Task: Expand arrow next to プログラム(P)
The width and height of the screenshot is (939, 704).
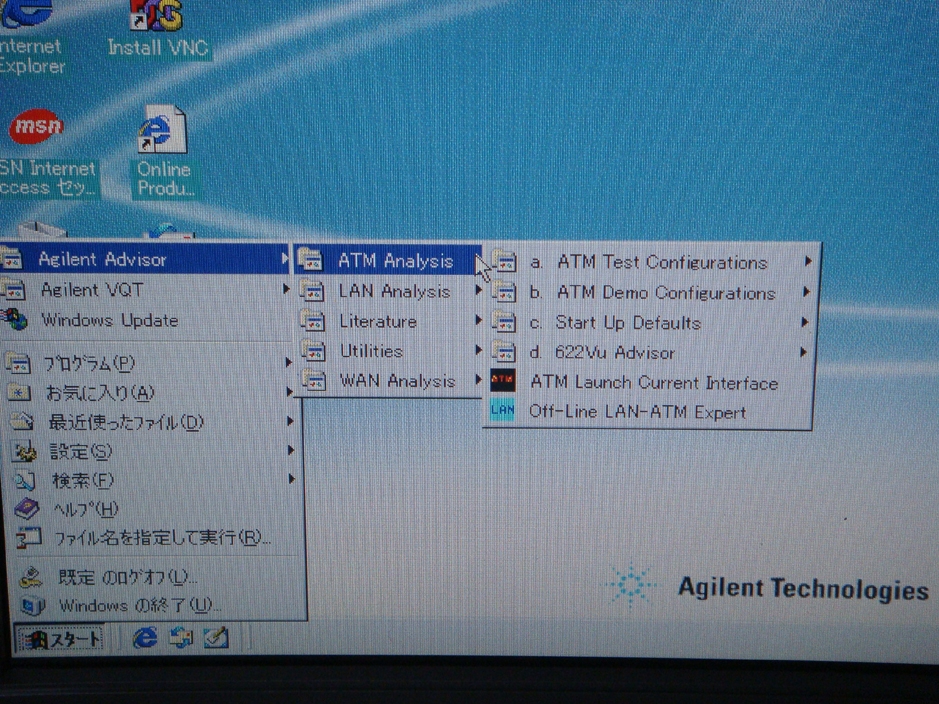Action: click(288, 362)
